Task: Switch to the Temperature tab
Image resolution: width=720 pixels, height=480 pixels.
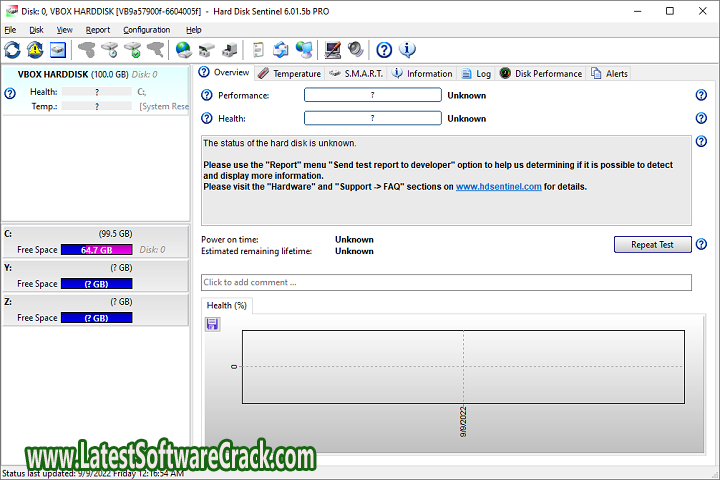Action: pyautogui.click(x=289, y=73)
